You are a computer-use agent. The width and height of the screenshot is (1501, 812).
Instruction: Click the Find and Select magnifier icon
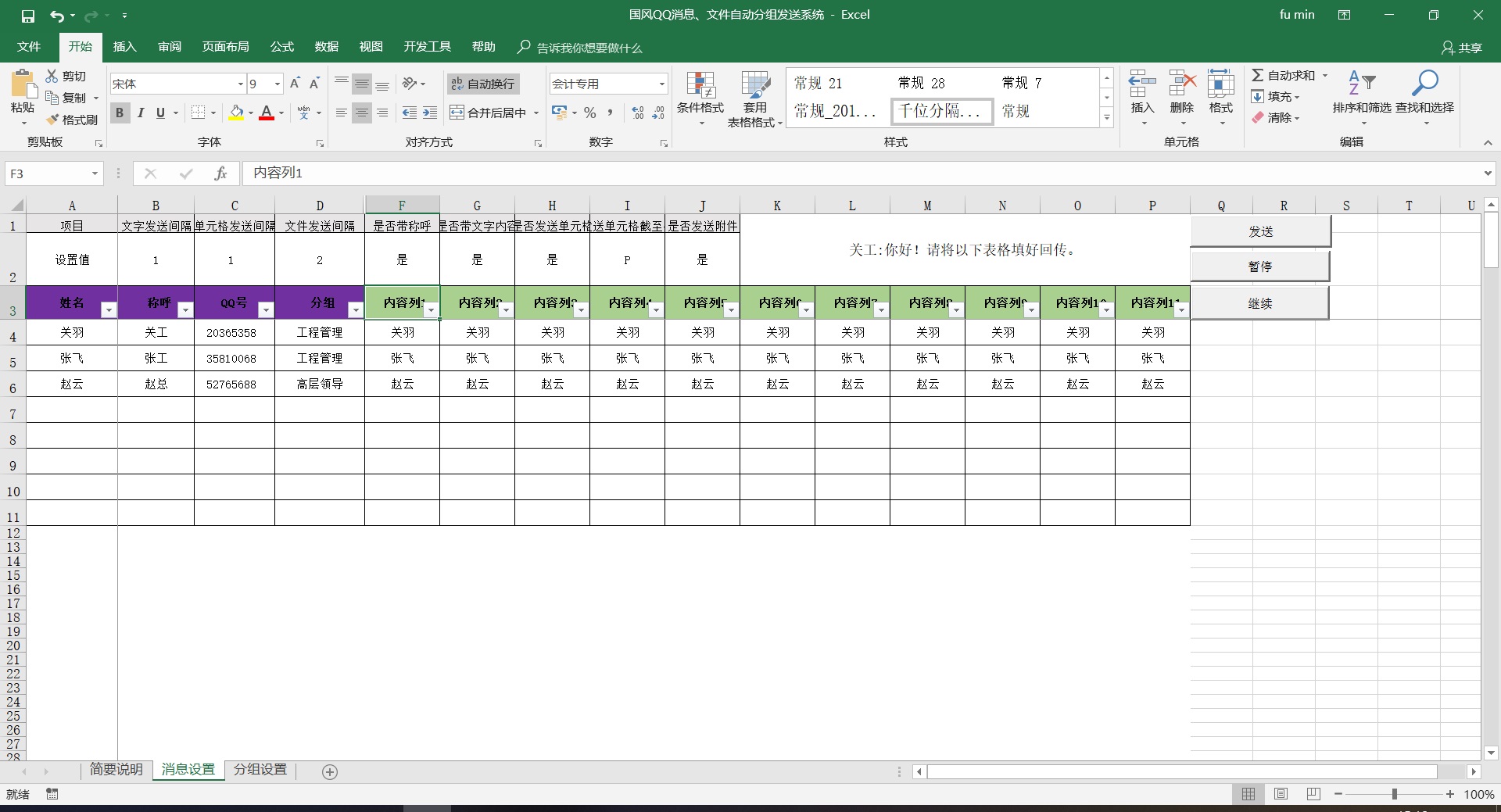pos(1424,82)
